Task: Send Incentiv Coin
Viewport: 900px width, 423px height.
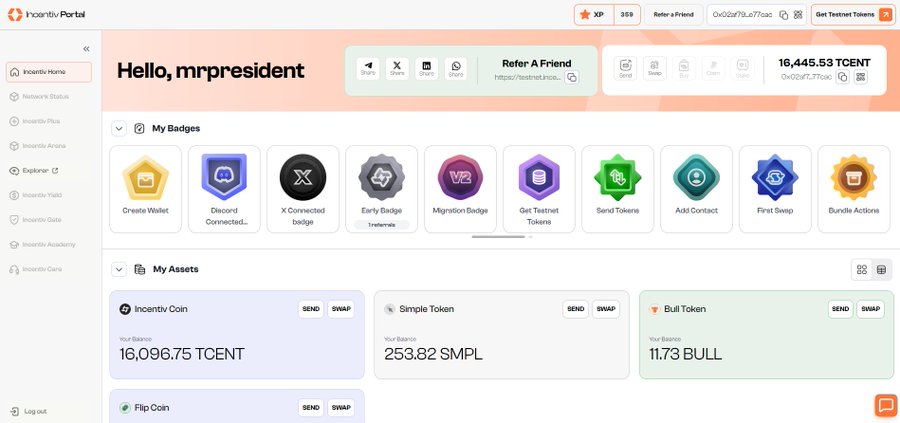Action: tap(311, 309)
